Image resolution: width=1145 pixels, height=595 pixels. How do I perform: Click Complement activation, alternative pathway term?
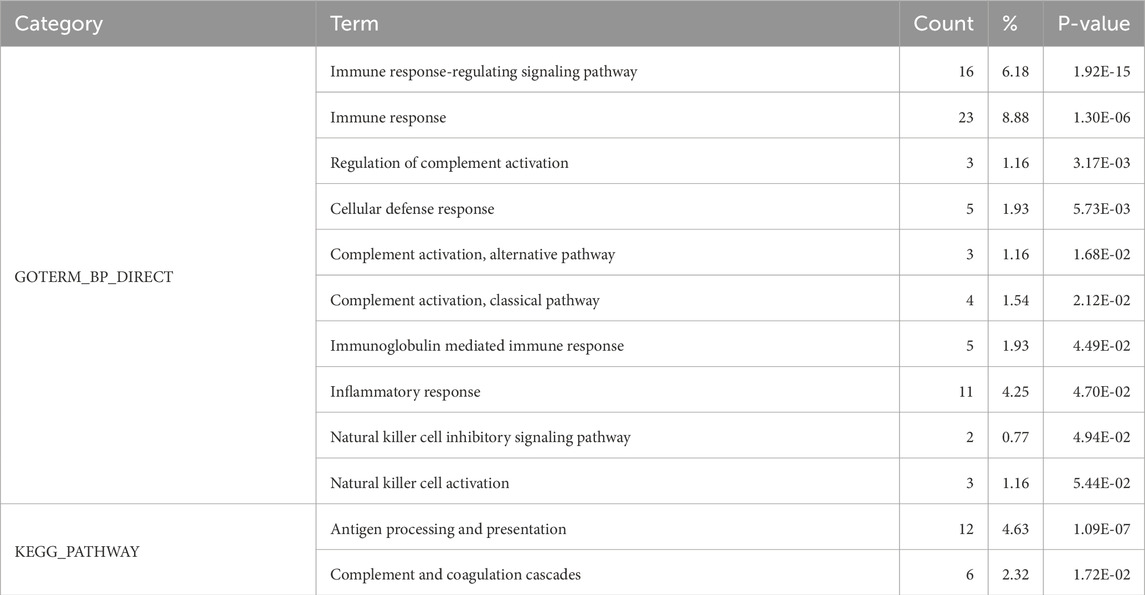472,254
